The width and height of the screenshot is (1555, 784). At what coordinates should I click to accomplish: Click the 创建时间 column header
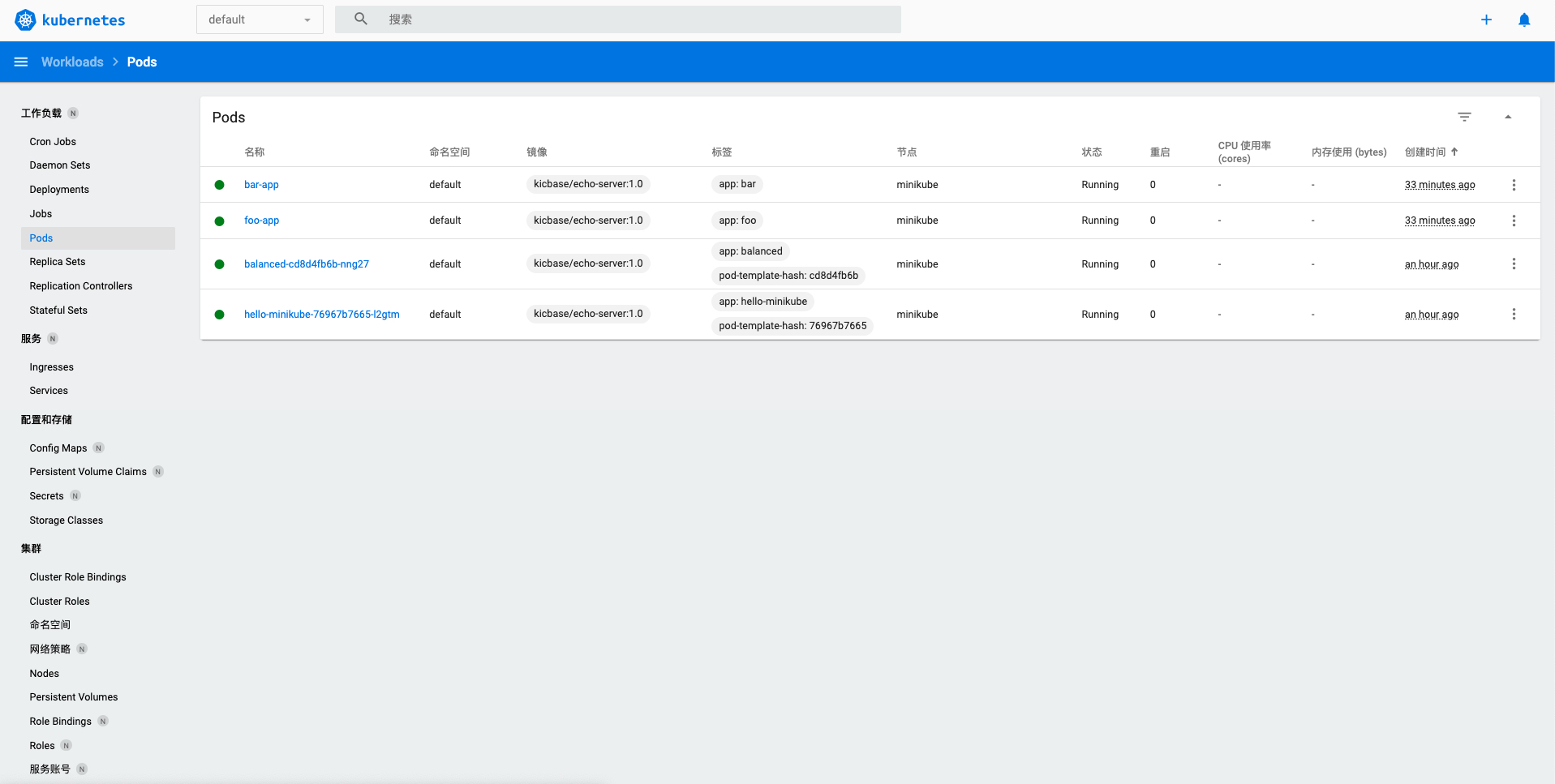point(1425,152)
